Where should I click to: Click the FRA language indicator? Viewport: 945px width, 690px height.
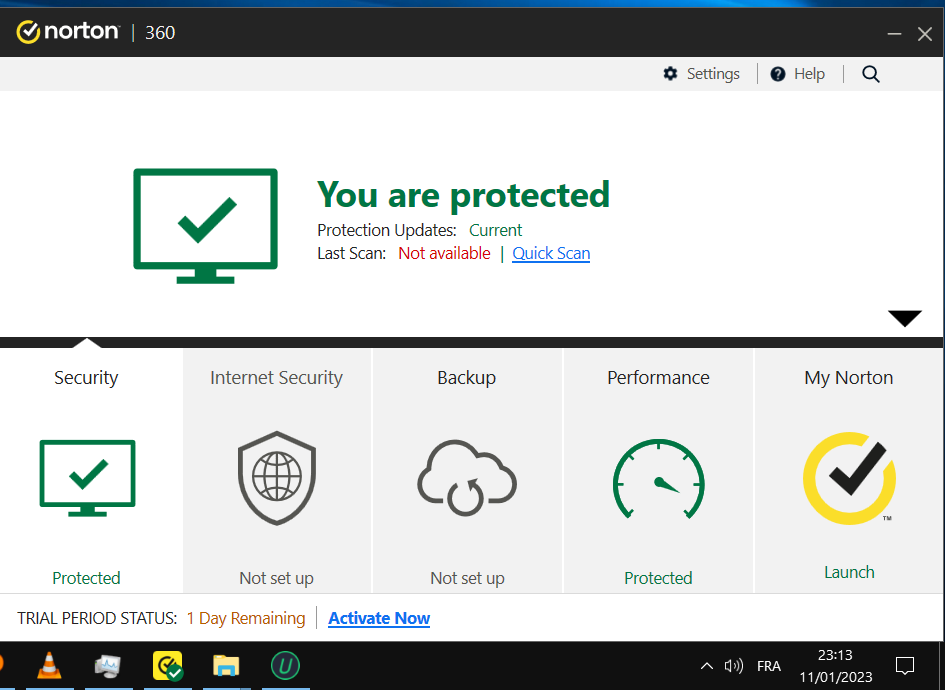(x=768, y=666)
